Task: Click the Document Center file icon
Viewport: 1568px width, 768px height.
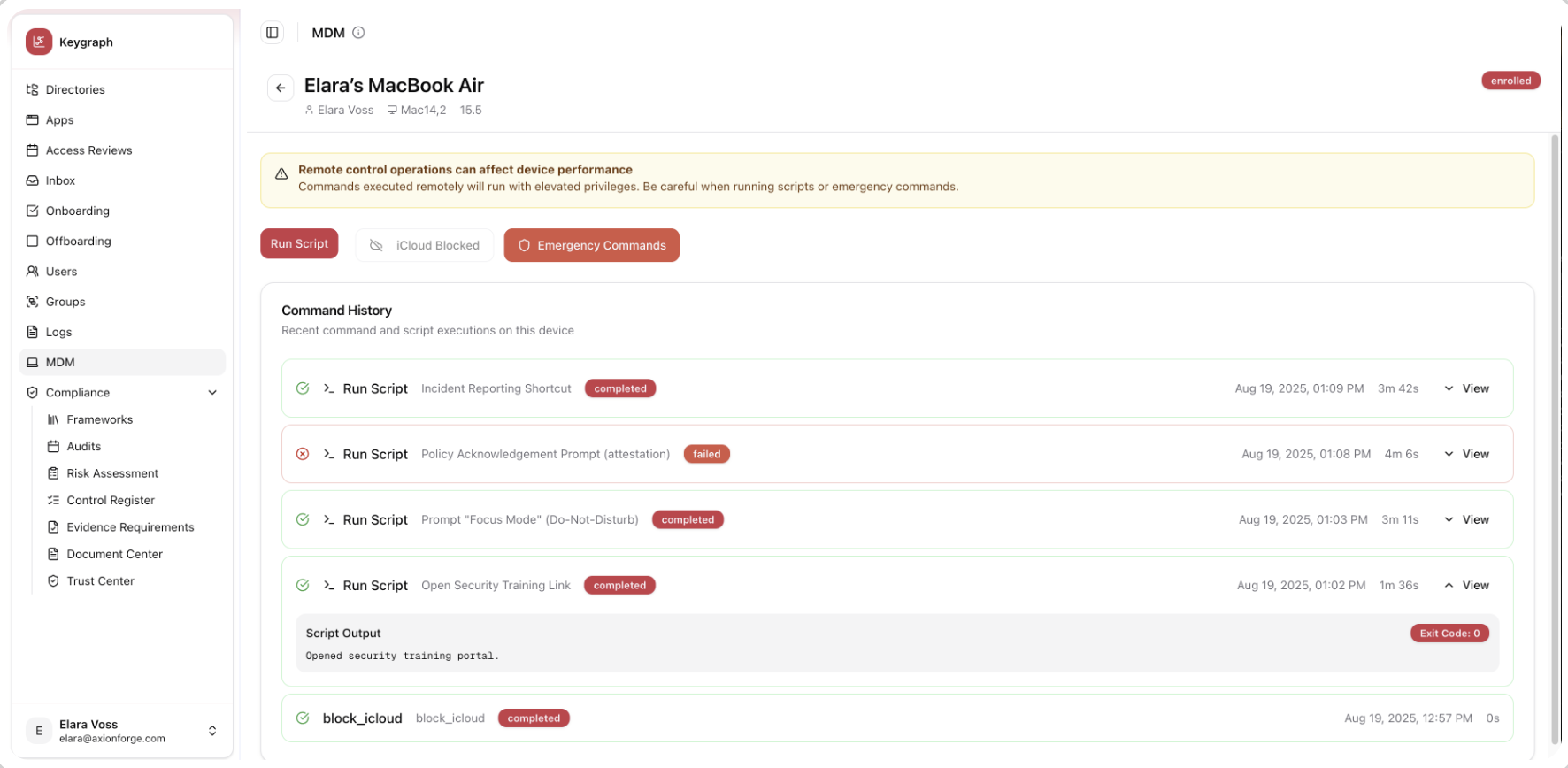Action: [x=53, y=554]
